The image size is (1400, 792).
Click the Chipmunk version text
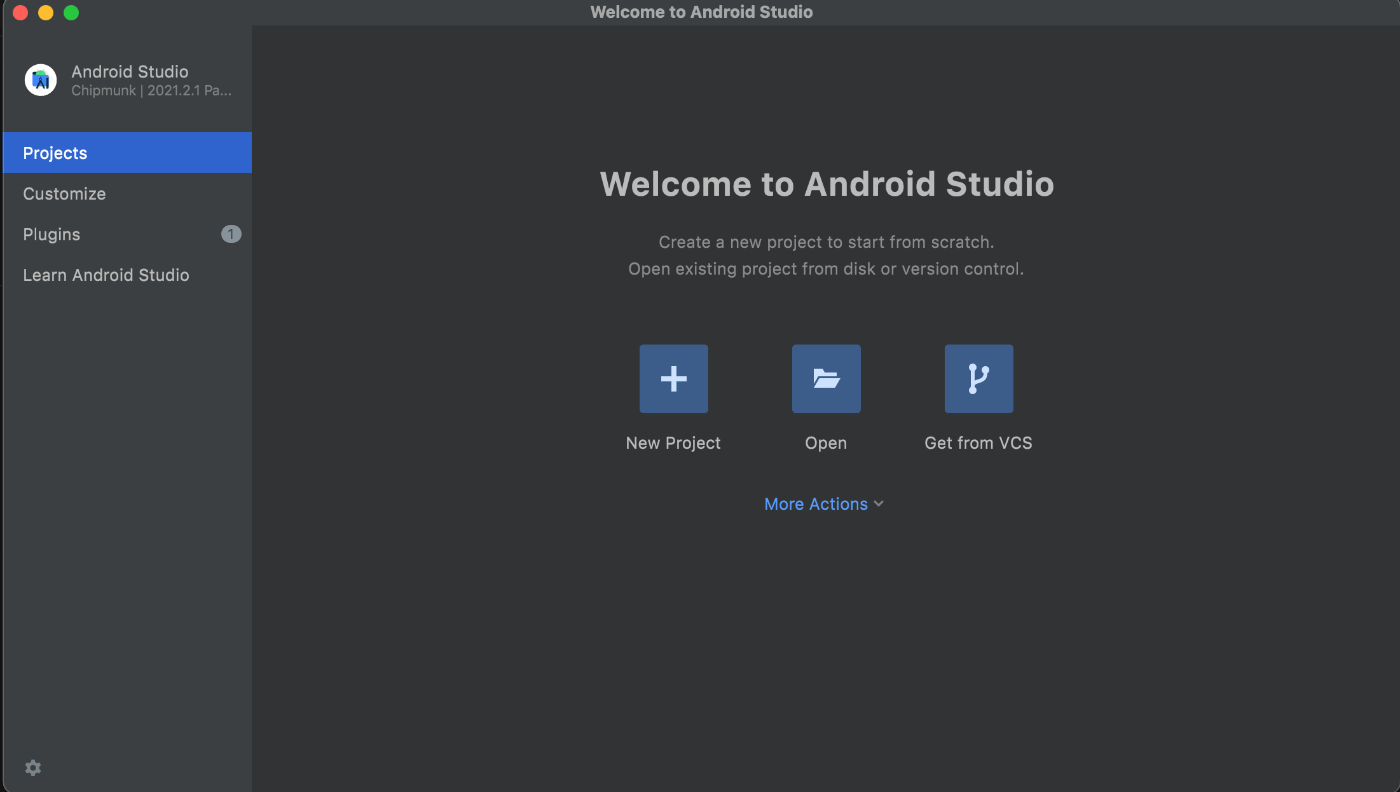coord(152,91)
